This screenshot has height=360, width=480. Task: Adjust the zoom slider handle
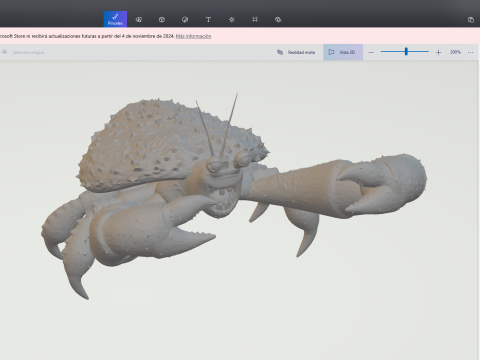406,51
